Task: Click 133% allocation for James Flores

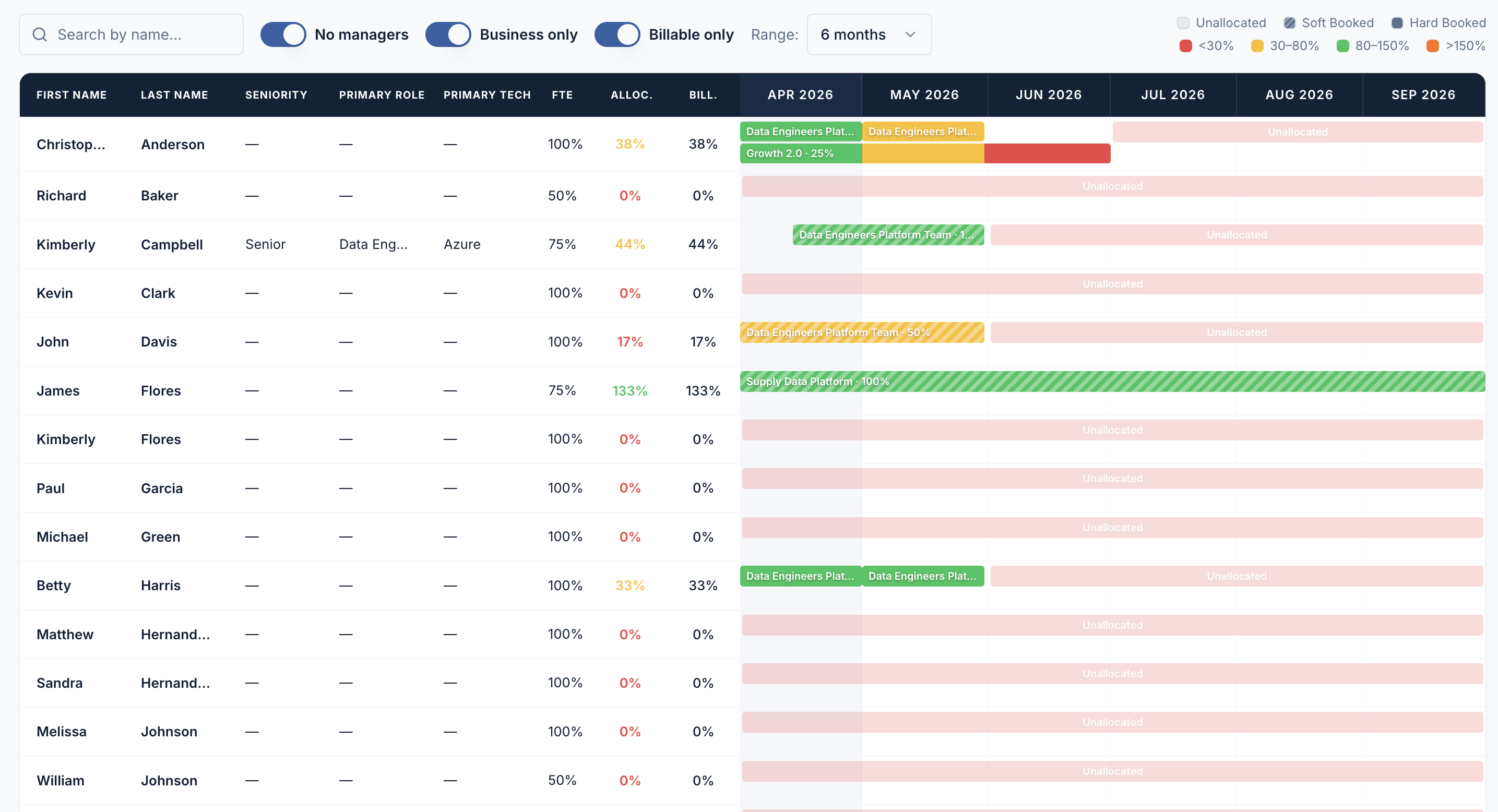Action: pyautogui.click(x=630, y=390)
